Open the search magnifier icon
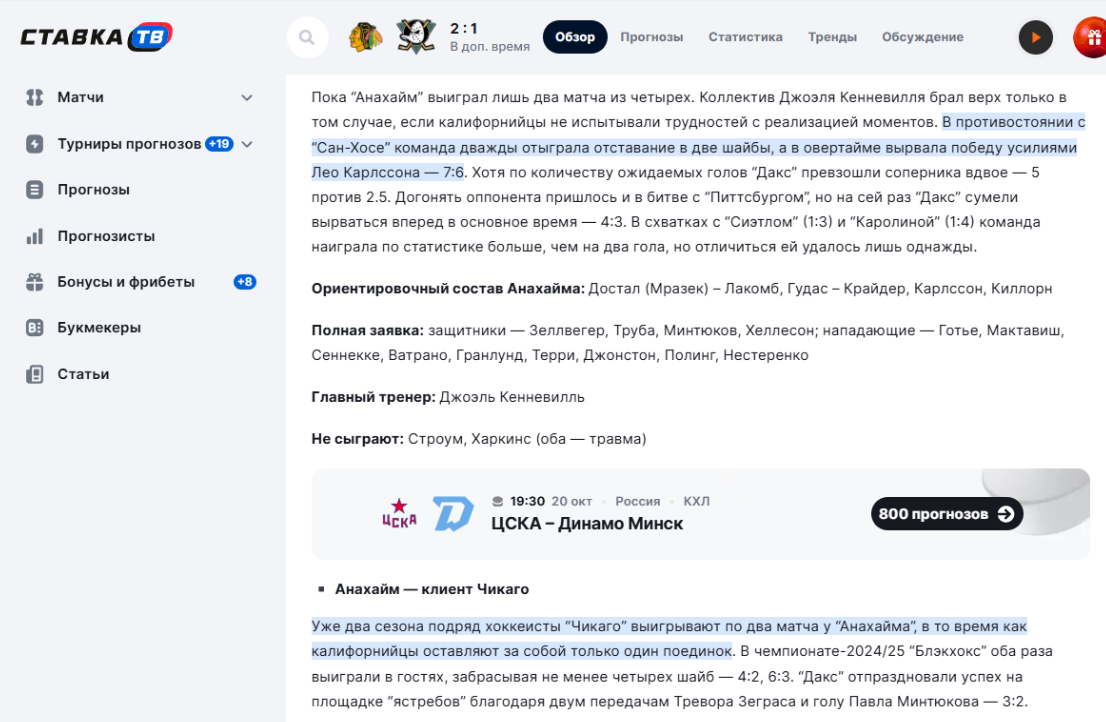Screen dimensions: 1106x722 pyautogui.click(x=307, y=37)
